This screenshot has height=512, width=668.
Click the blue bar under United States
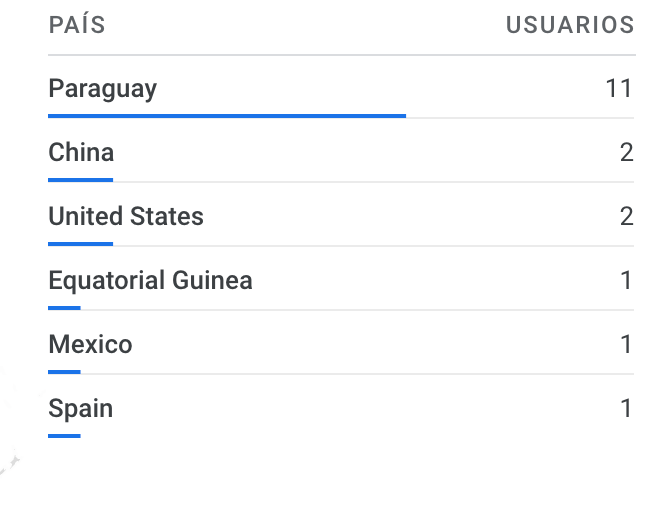click(80, 244)
